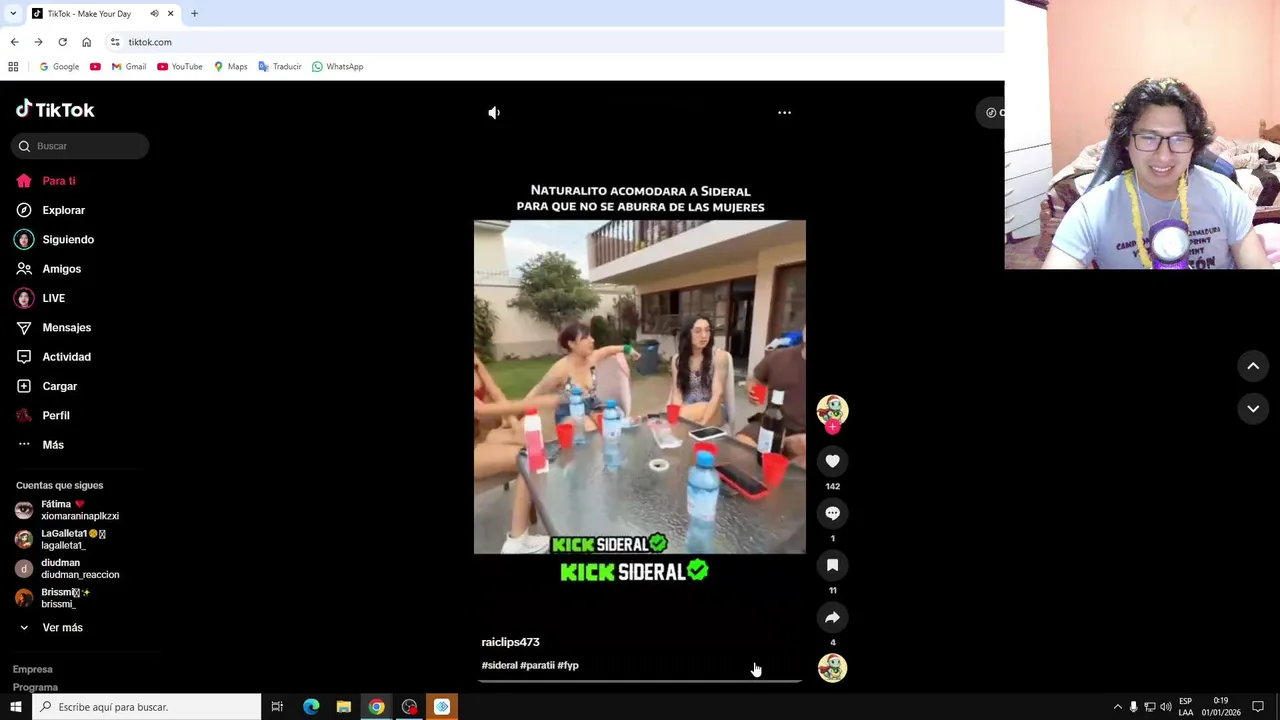Viewport: 1280px width, 720px height.
Task: Open Traducir bookmark
Action: (280, 67)
